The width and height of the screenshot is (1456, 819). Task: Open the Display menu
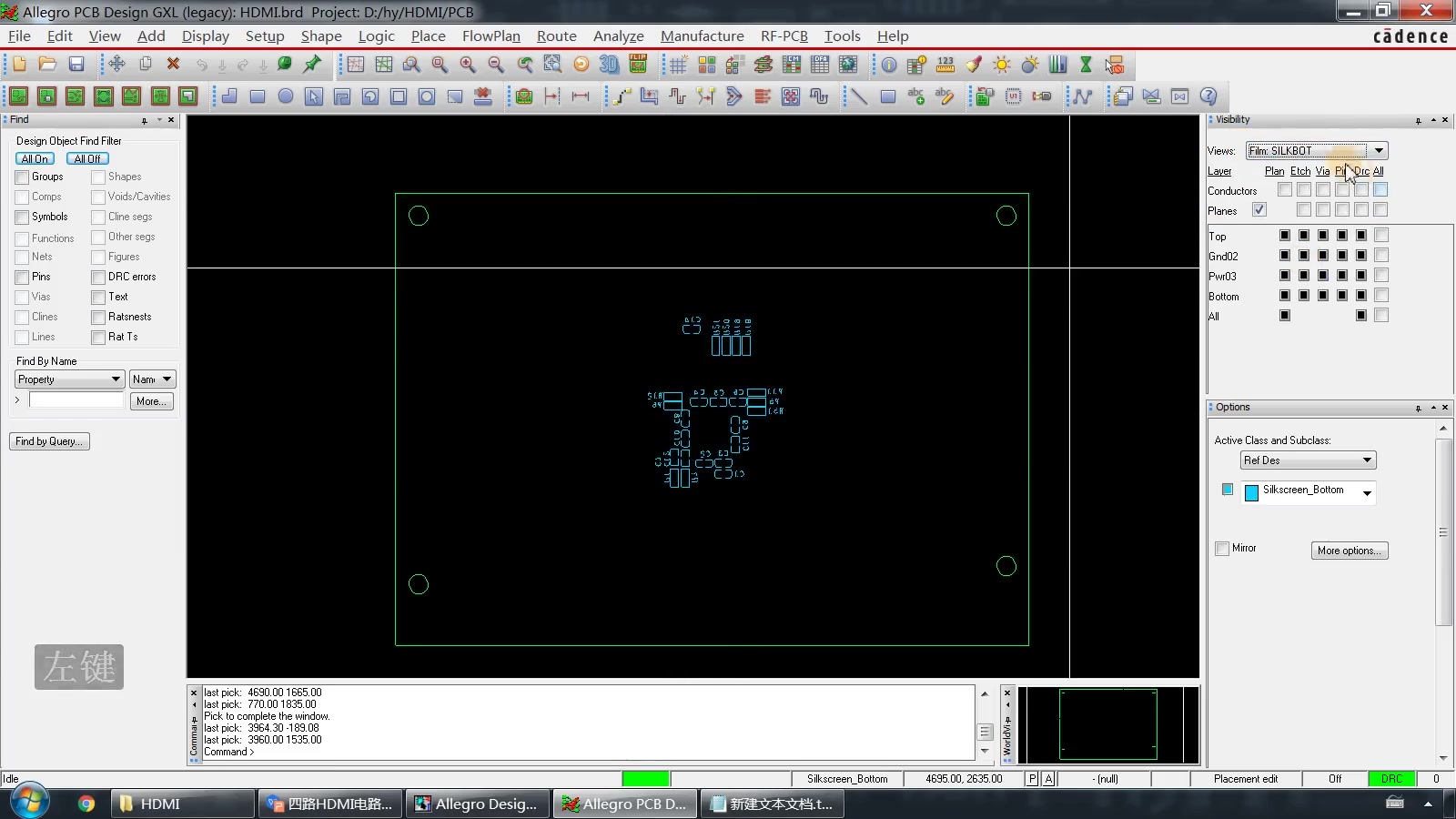[x=206, y=35]
